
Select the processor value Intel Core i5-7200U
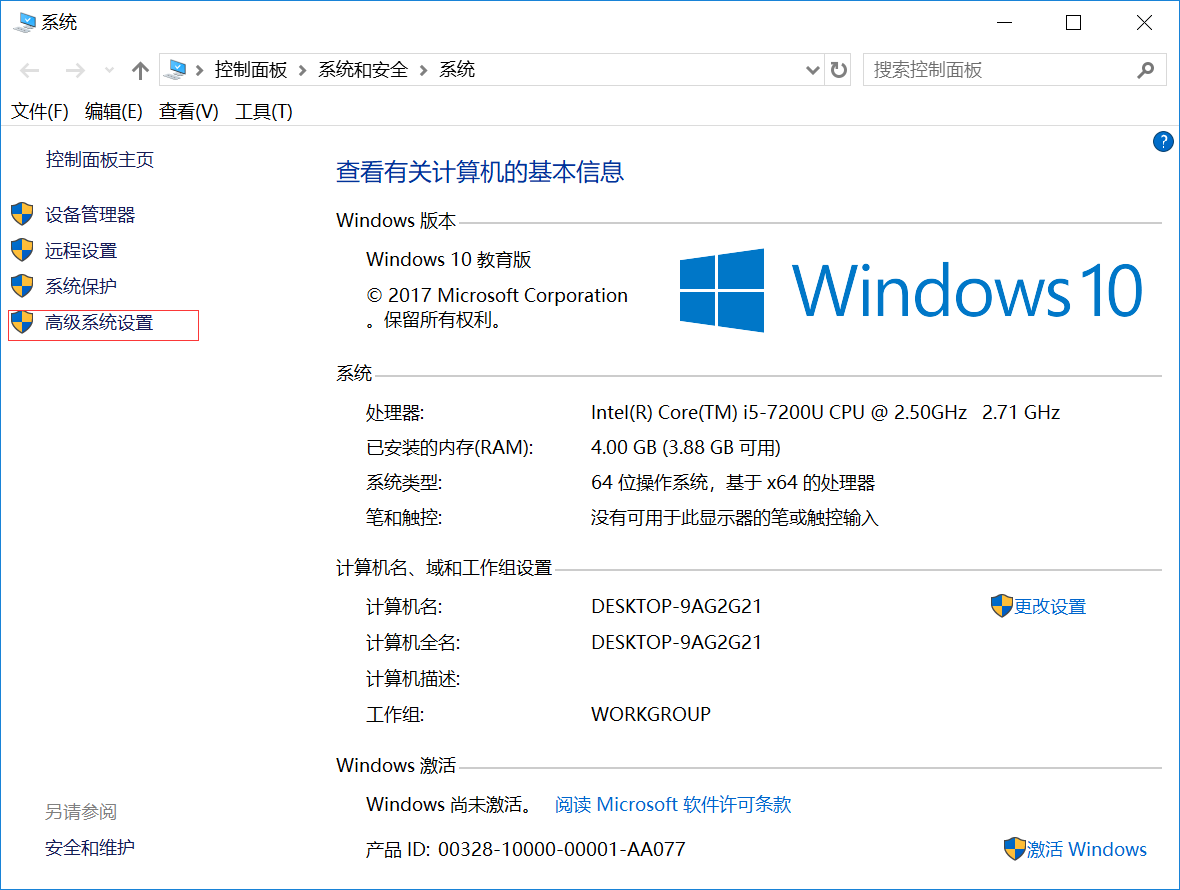(825, 412)
